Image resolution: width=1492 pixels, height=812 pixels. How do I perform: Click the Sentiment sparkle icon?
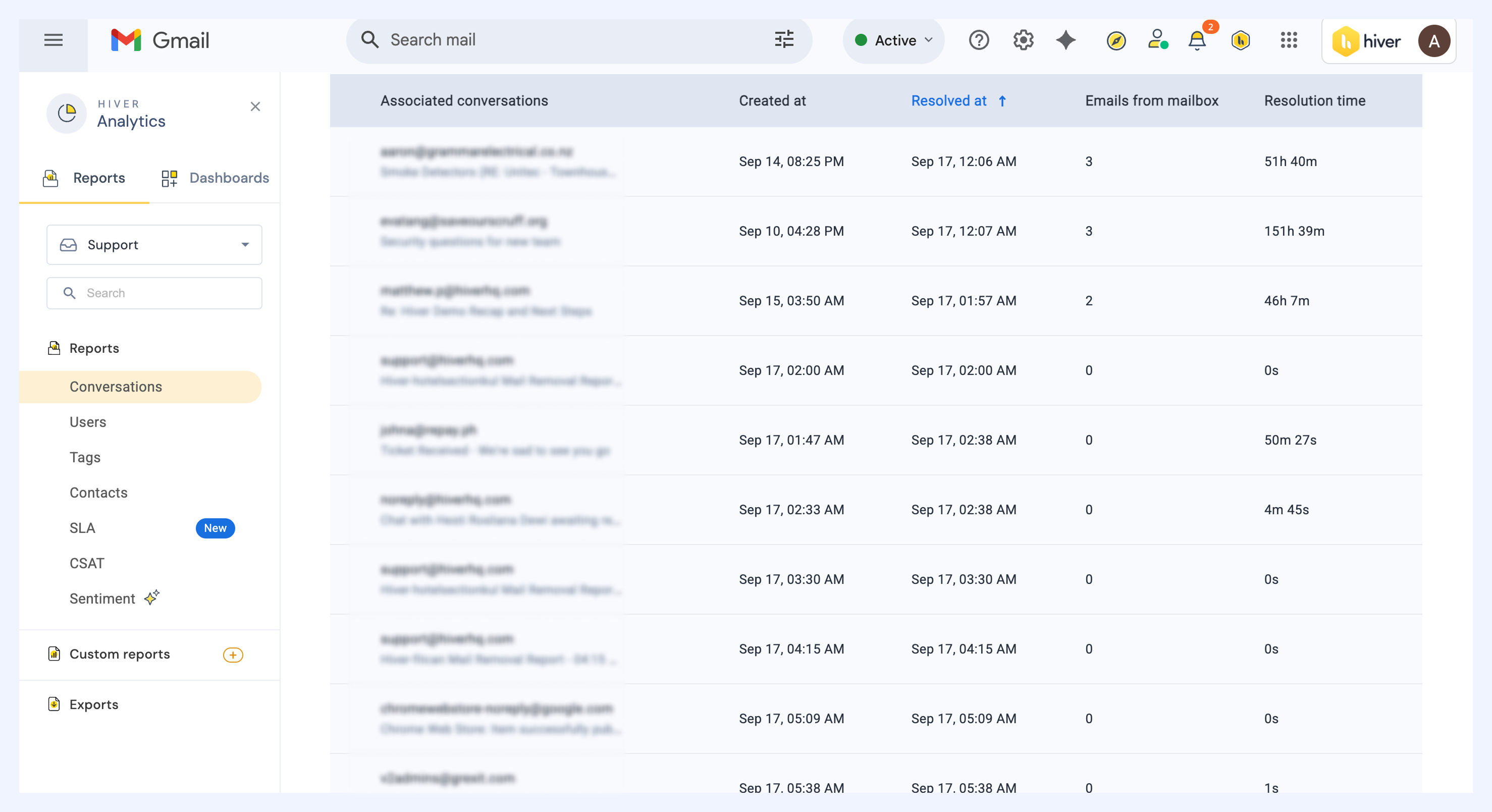[x=151, y=597]
